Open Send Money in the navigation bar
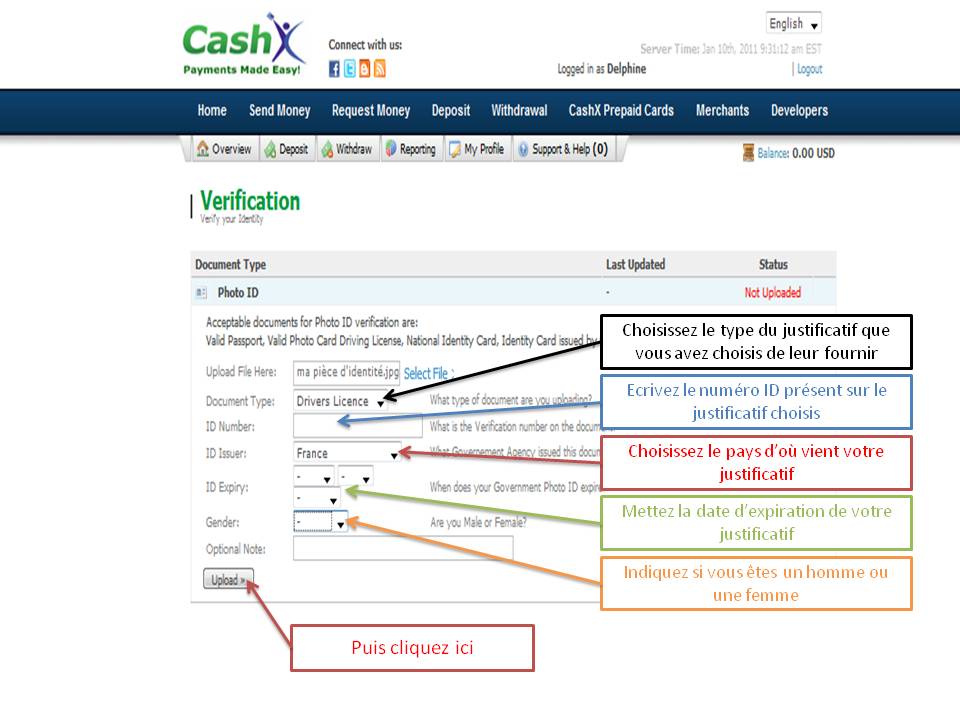The height and width of the screenshot is (720, 960). pos(279,111)
